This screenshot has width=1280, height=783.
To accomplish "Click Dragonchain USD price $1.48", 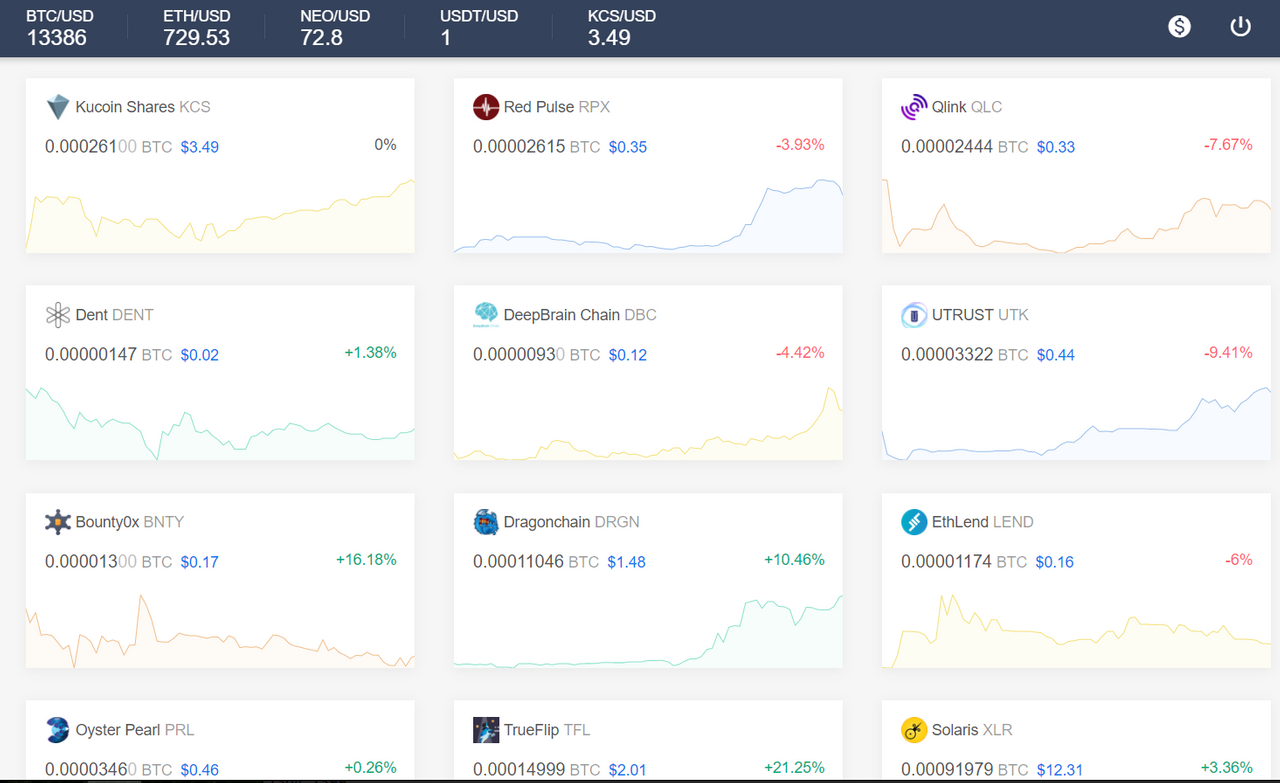I will 627,562.
